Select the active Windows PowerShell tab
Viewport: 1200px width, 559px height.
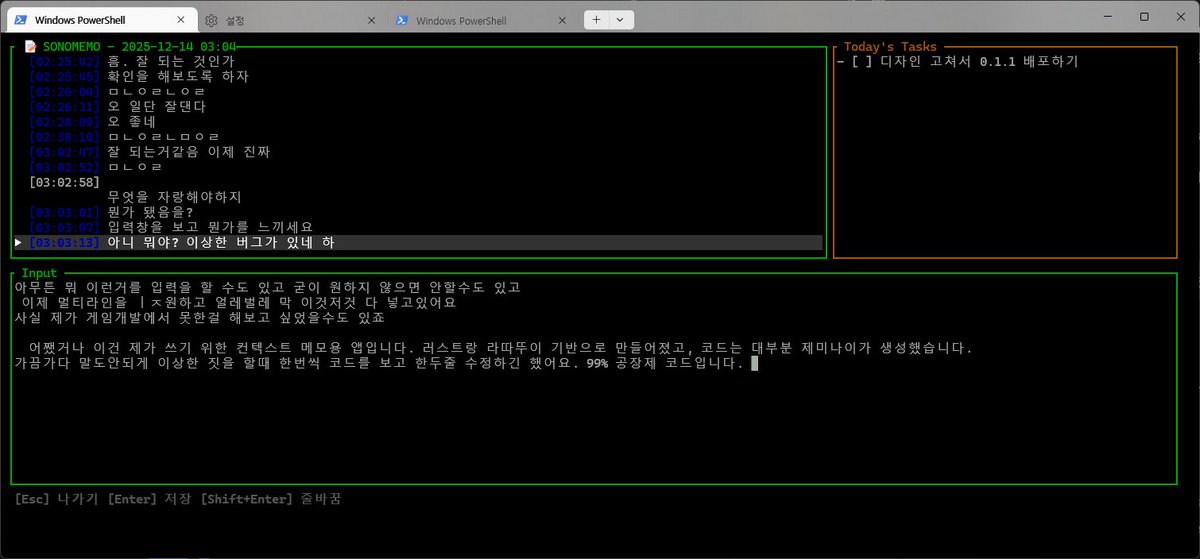[x=100, y=19]
